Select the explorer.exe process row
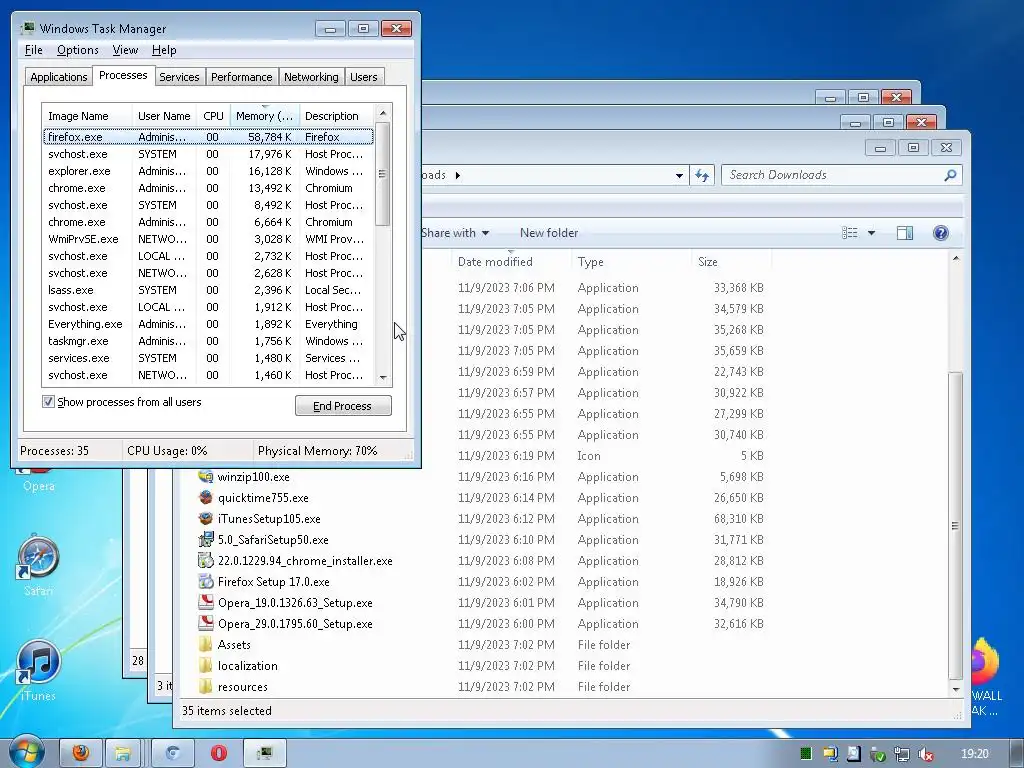This screenshot has height=768, width=1024. (x=208, y=171)
